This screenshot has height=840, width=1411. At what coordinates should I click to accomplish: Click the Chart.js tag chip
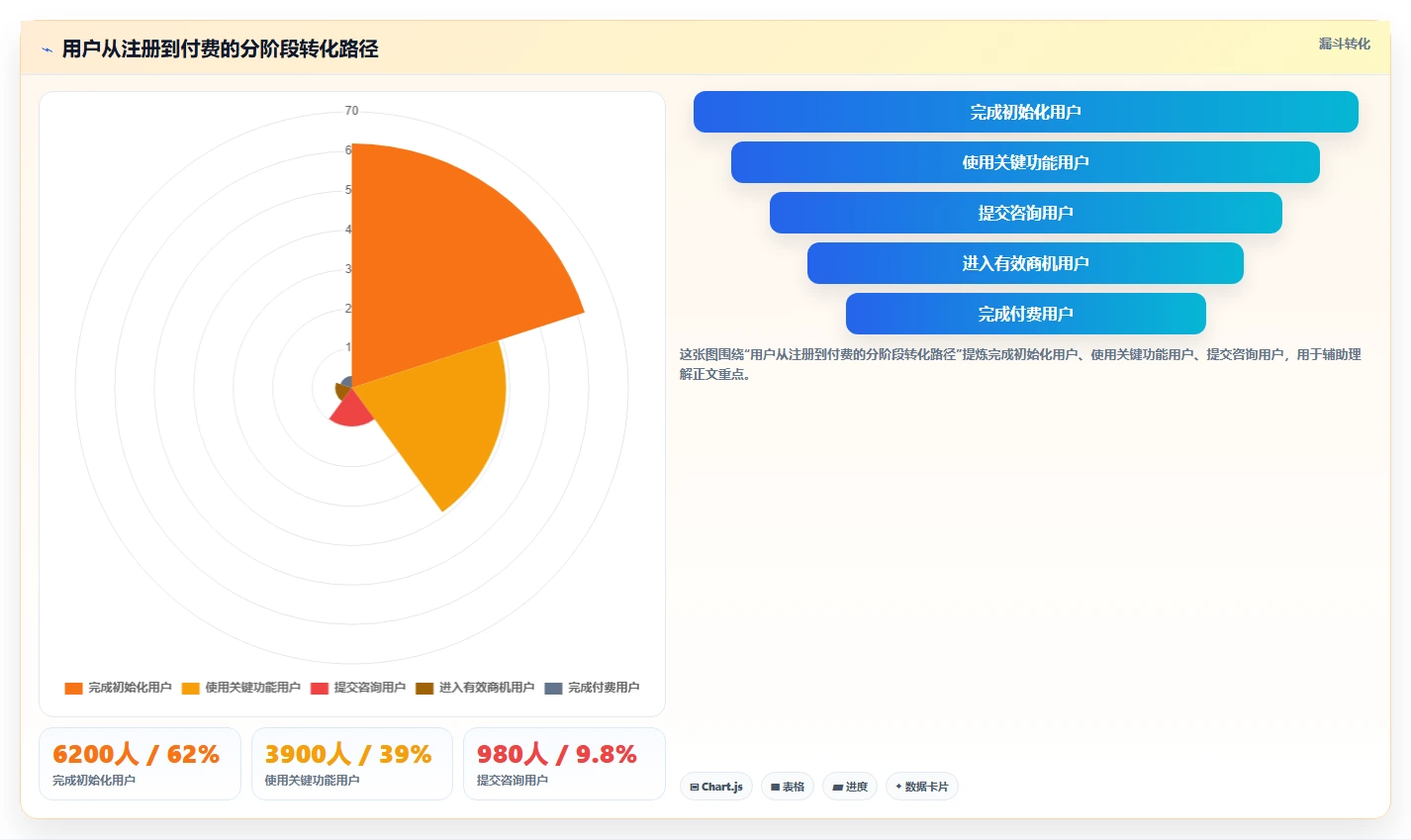(716, 787)
